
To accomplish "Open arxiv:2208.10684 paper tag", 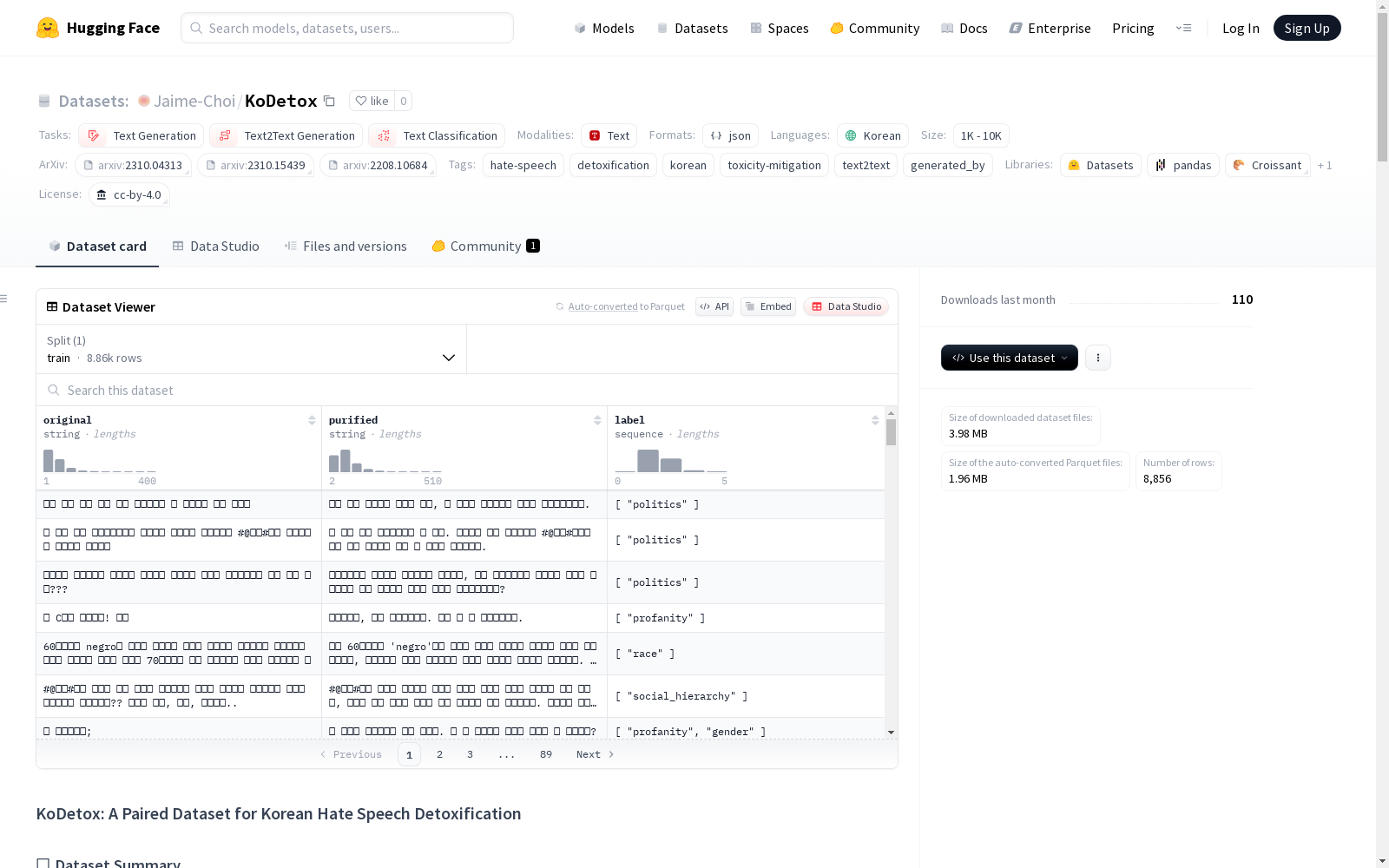I will [378, 165].
